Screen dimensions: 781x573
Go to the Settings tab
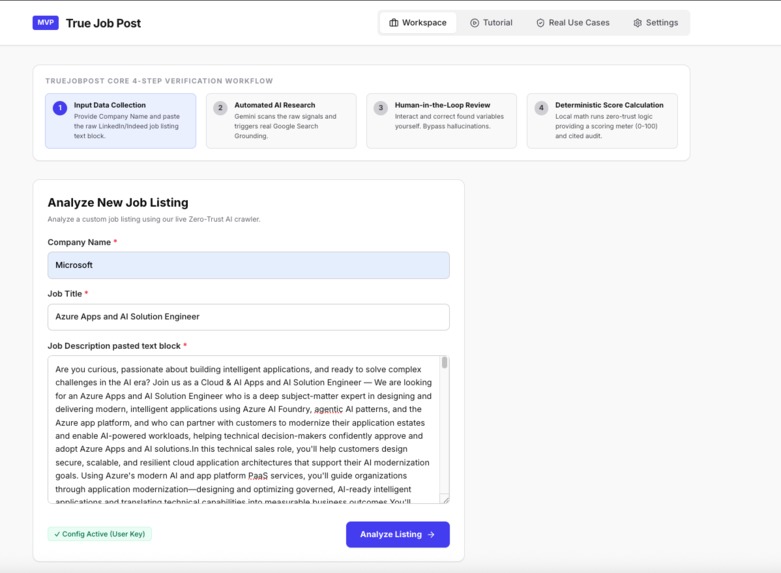tap(655, 23)
